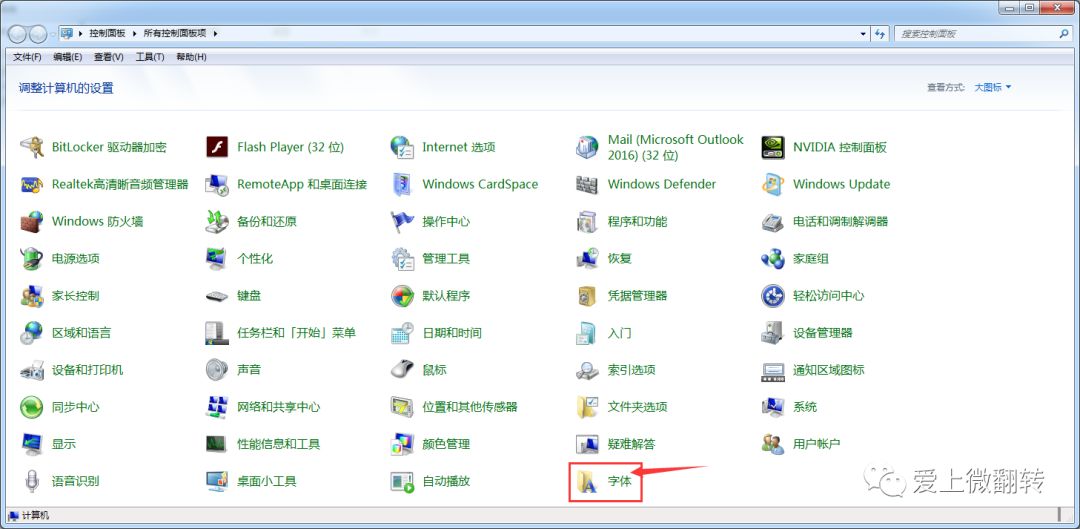Open the 工具(T) menu
The width and height of the screenshot is (1080, 529).
[x=149, y=57]
